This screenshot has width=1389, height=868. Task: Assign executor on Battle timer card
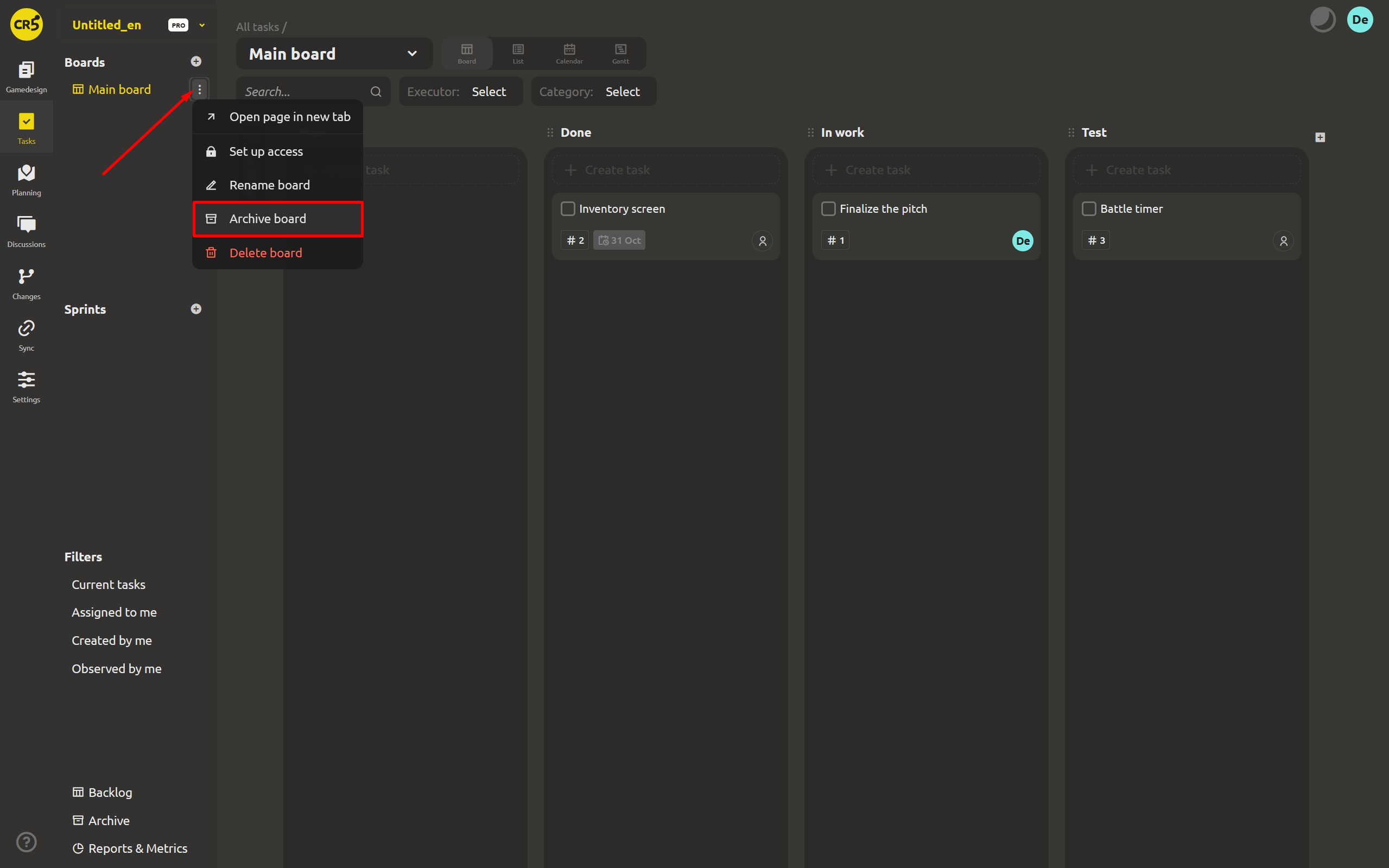coord(1283,241)
